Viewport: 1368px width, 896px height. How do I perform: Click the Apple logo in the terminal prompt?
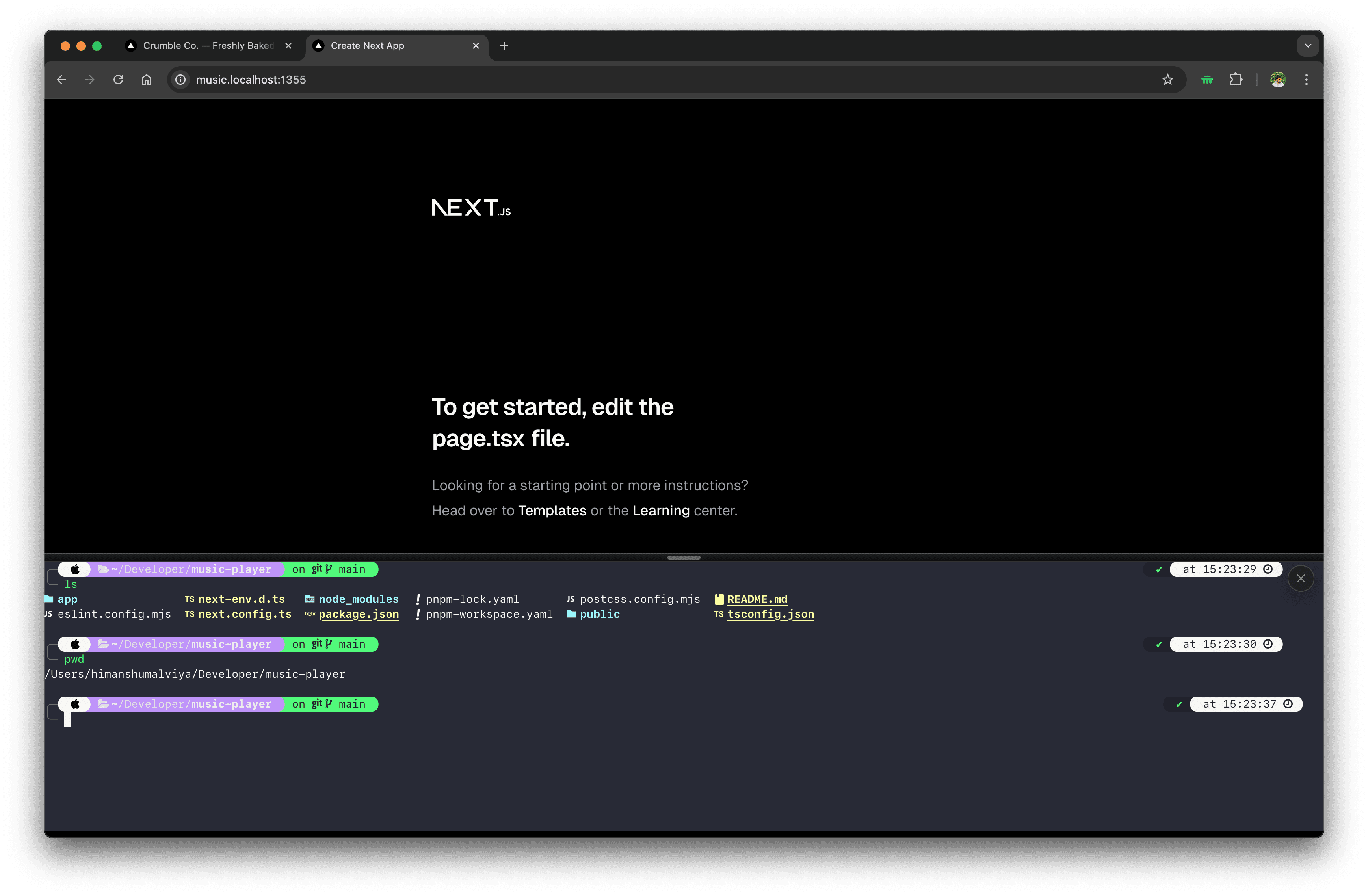75,569
